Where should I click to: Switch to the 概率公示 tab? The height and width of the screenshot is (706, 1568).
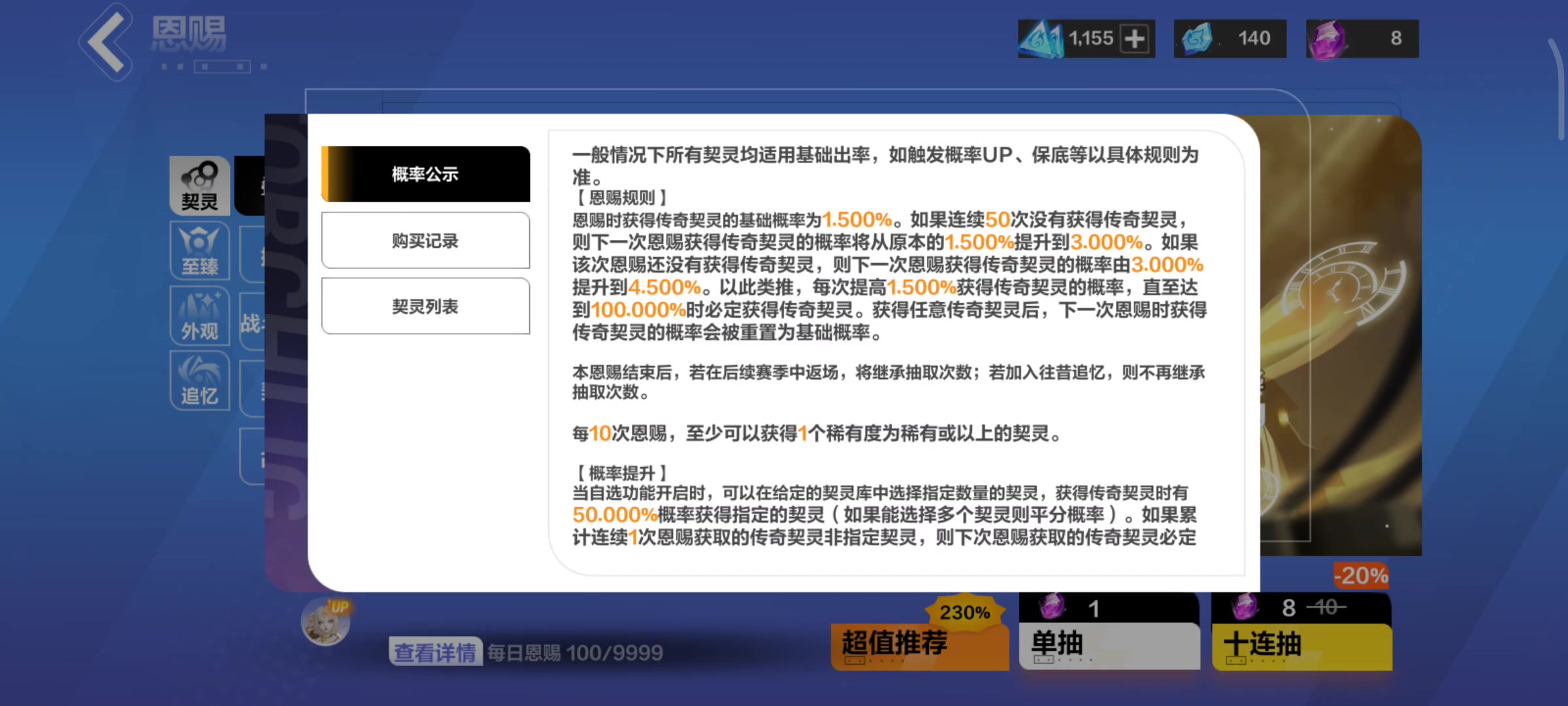click(x=425, y=174)
